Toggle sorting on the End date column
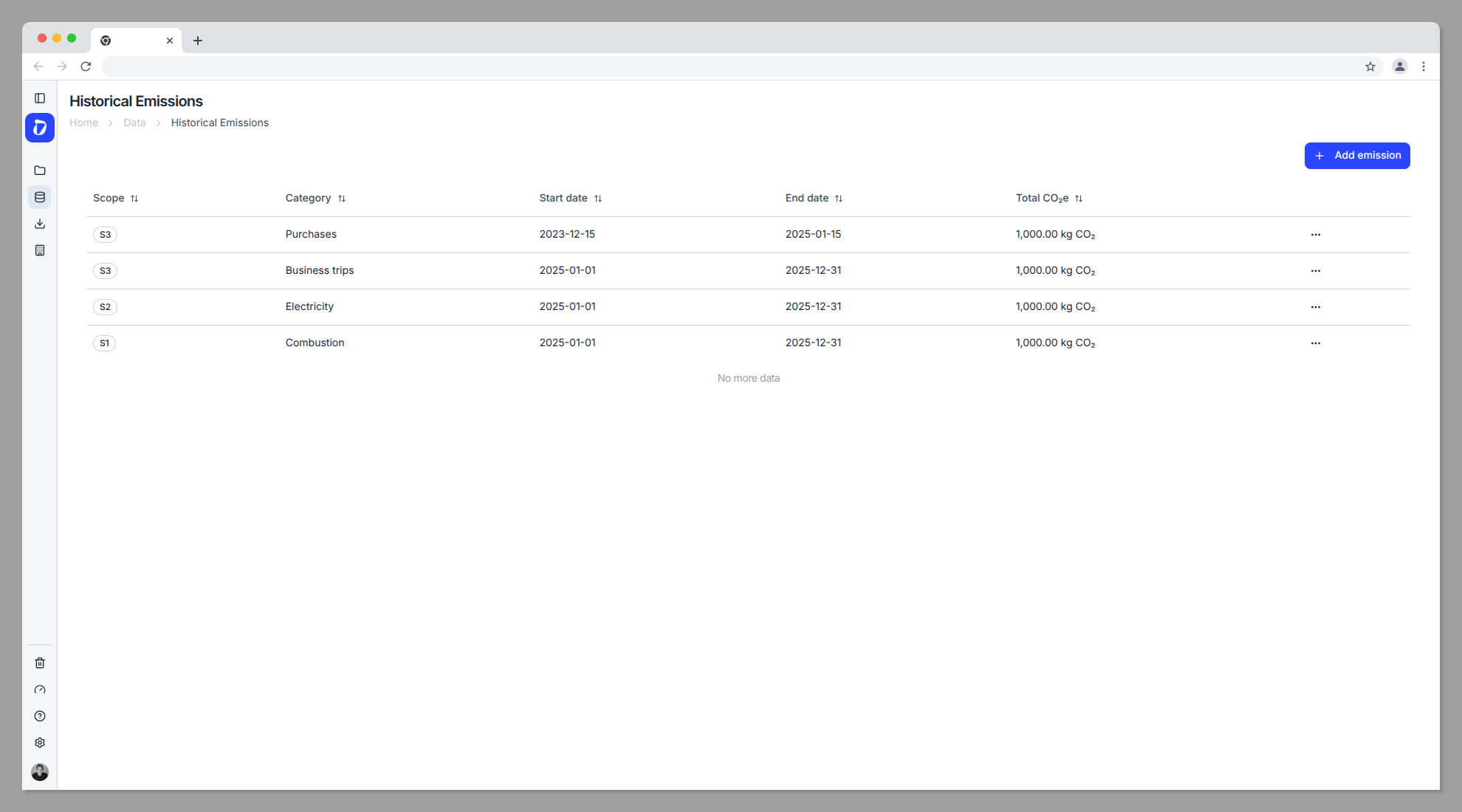Viewport: 1462px width, 812px height. click(x=839, y=198)
